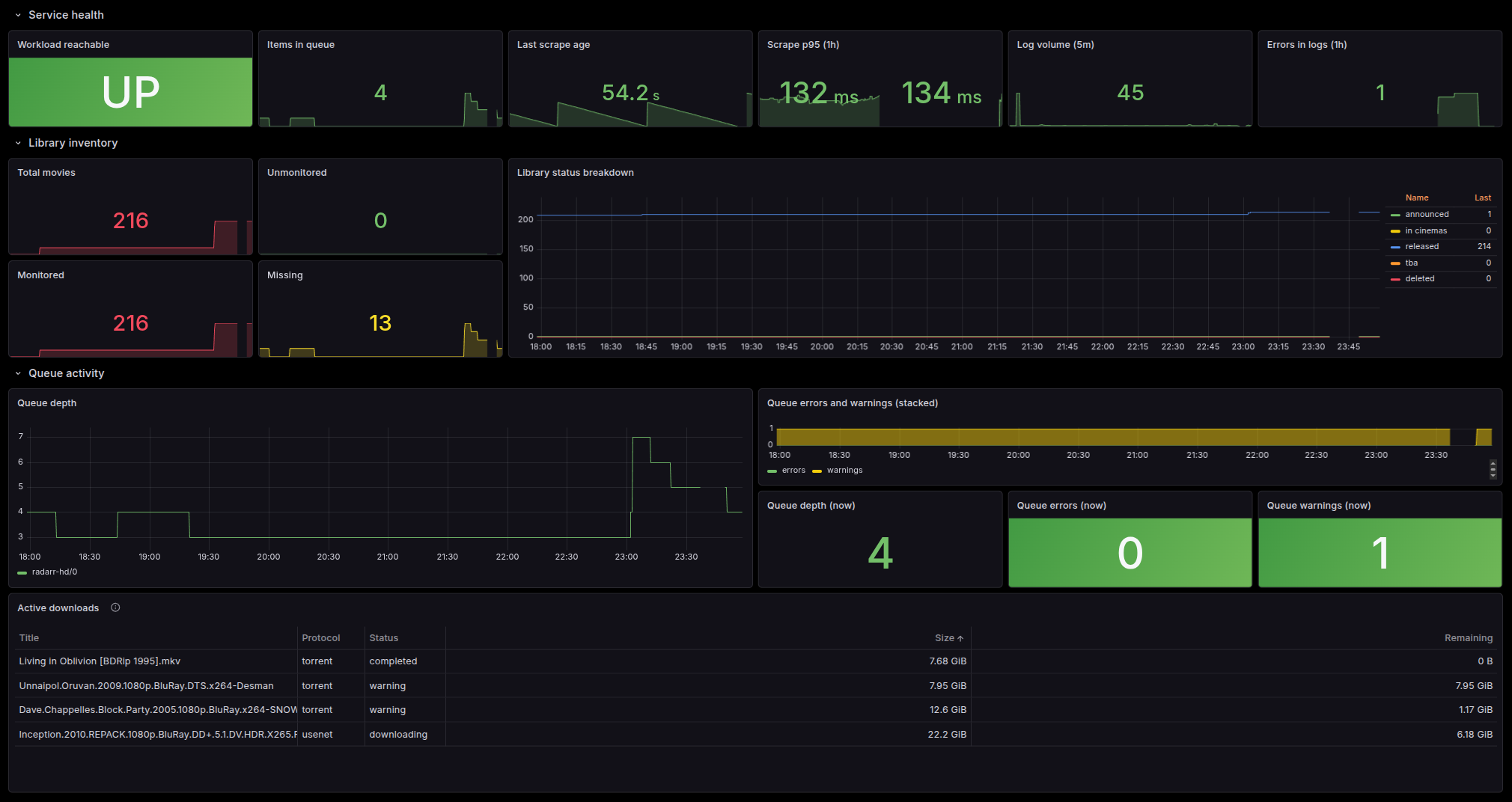
Task: Select the Dave.Chappelles.Block.Party download title
Action: coord(157,710)
